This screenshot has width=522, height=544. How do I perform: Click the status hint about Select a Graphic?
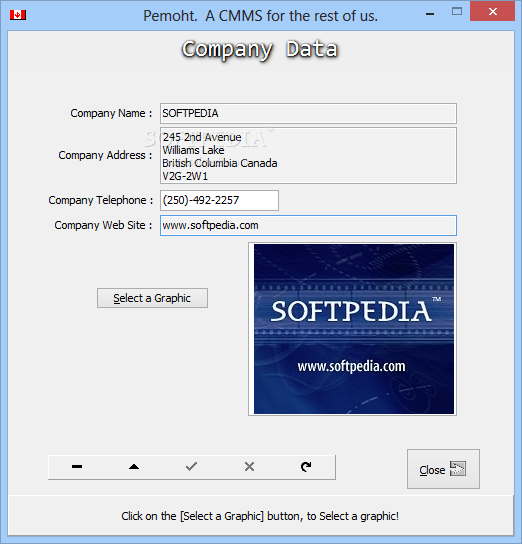260,516
